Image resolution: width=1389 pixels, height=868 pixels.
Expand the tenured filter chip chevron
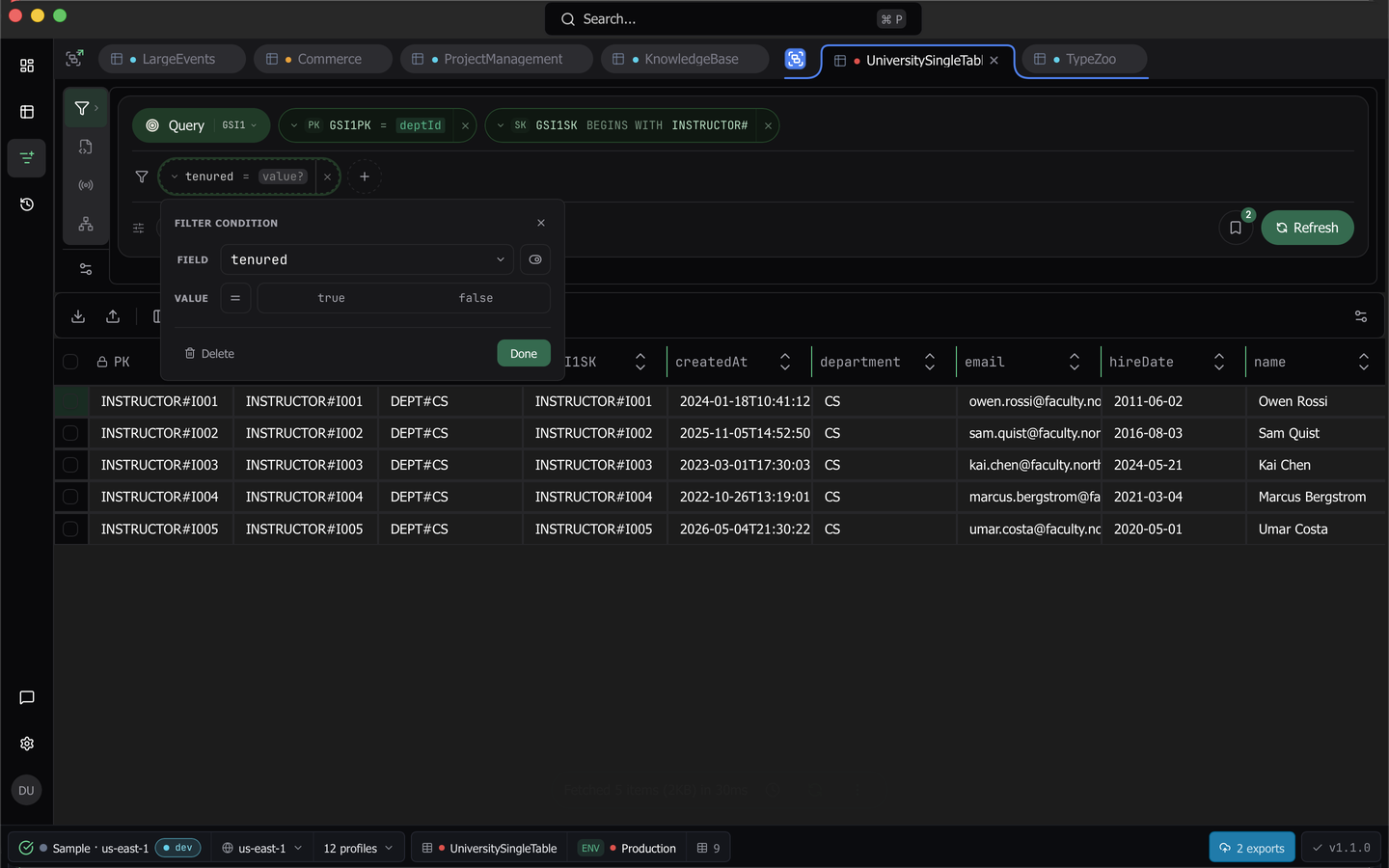click(175, 176)
